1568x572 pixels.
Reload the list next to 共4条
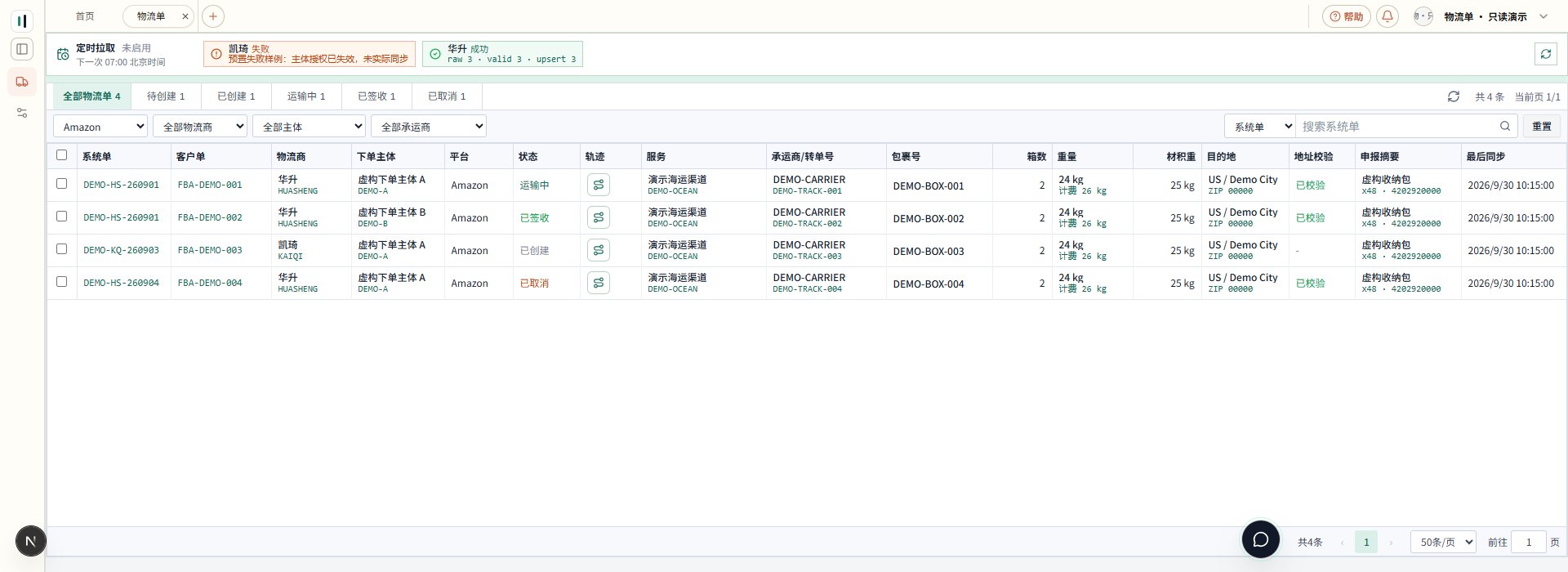[1454, 96]
